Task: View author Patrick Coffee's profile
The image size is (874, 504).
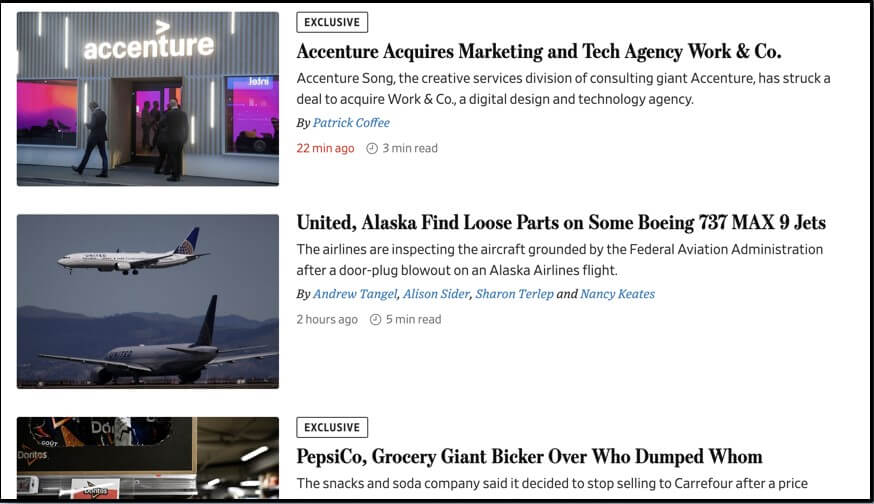Action: pyautogui.click(x=351, y=123)
